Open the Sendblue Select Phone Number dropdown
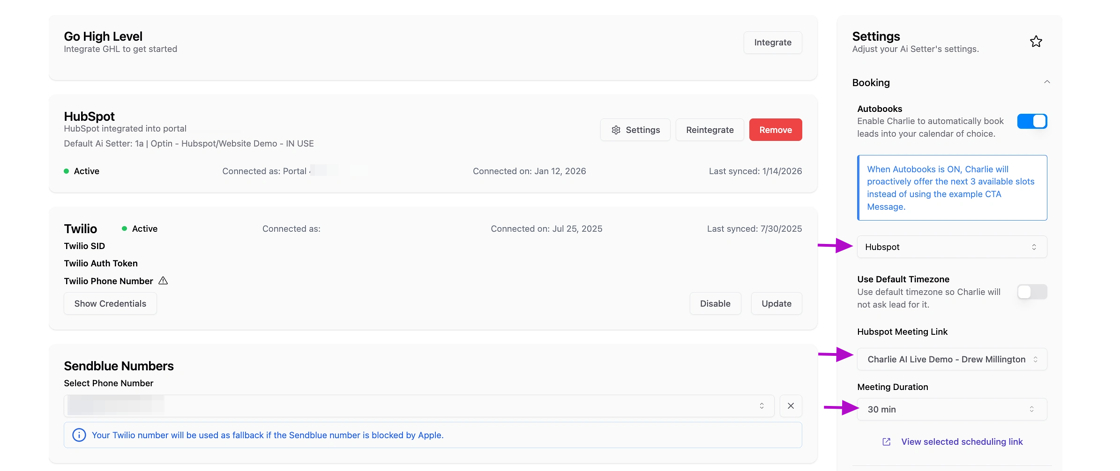This screenshot has height=471, width=1120. pyautogui.click(x=419, y=406)
